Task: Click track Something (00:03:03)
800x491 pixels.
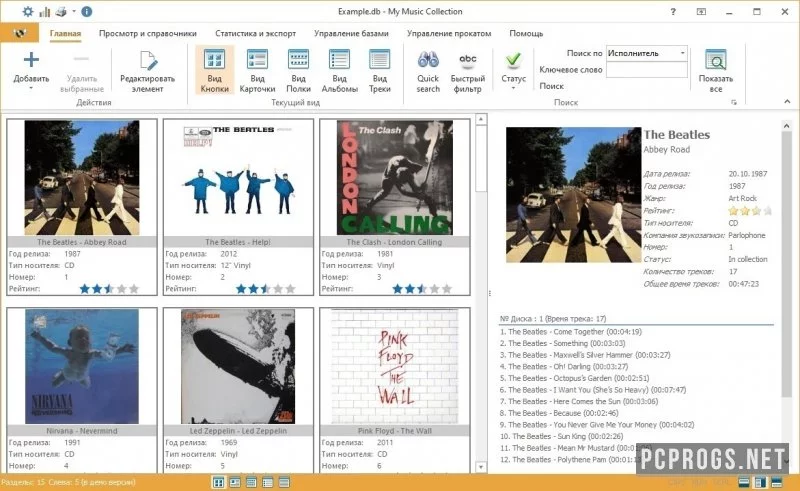Action: coord(562,343)
